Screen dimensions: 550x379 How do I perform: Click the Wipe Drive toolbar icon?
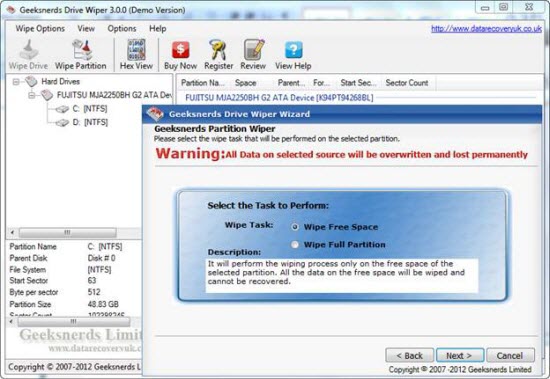coord(28,50)
